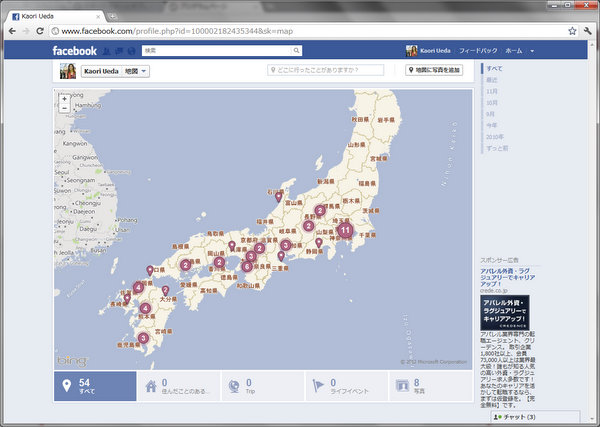Viewport: 600px width, 427px height.
Task: Select the Oita map pin
Action: pyautogui.click(x=165, y=290)
